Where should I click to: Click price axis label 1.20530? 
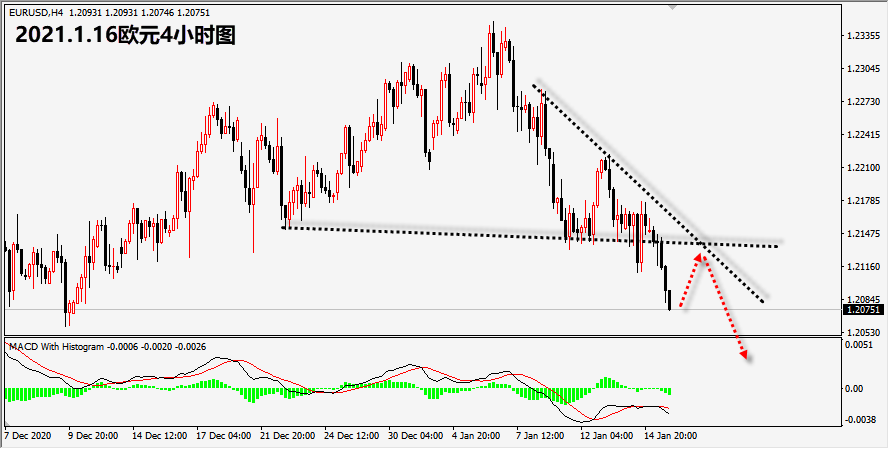(x=863, y=332)
